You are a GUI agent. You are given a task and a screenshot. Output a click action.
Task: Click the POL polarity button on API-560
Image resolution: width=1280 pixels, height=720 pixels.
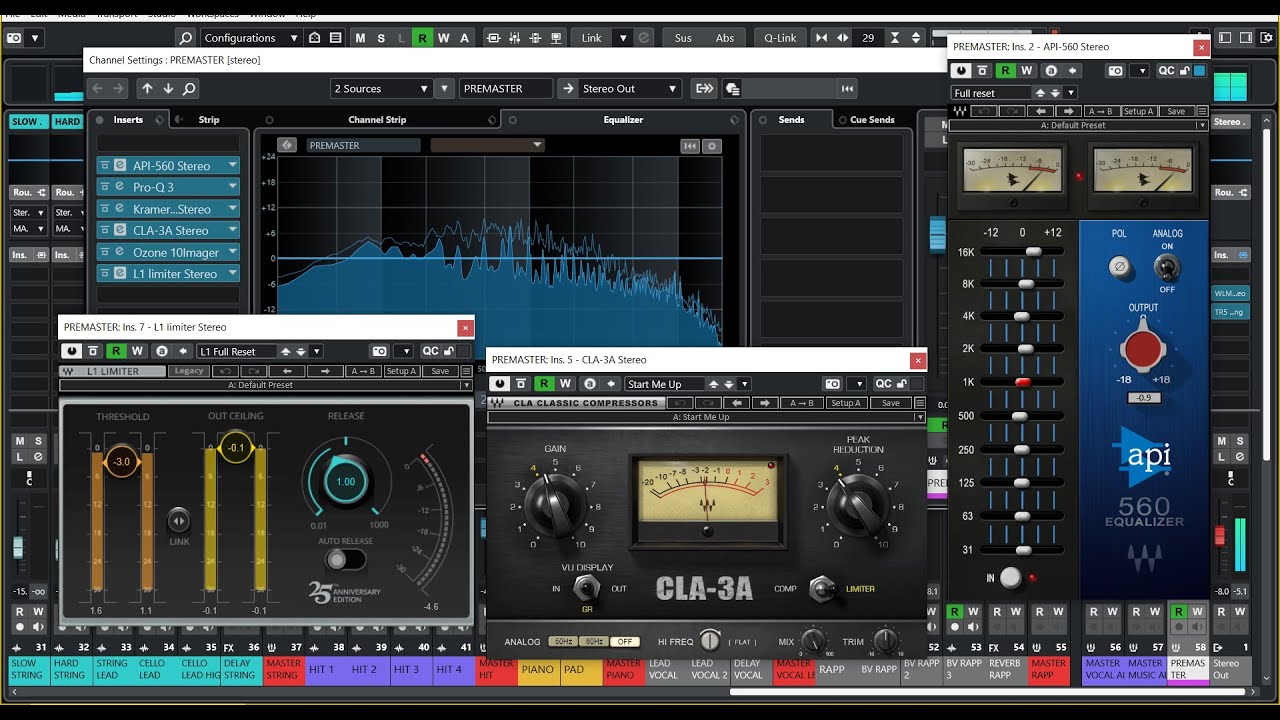(x=1120, y=267)
